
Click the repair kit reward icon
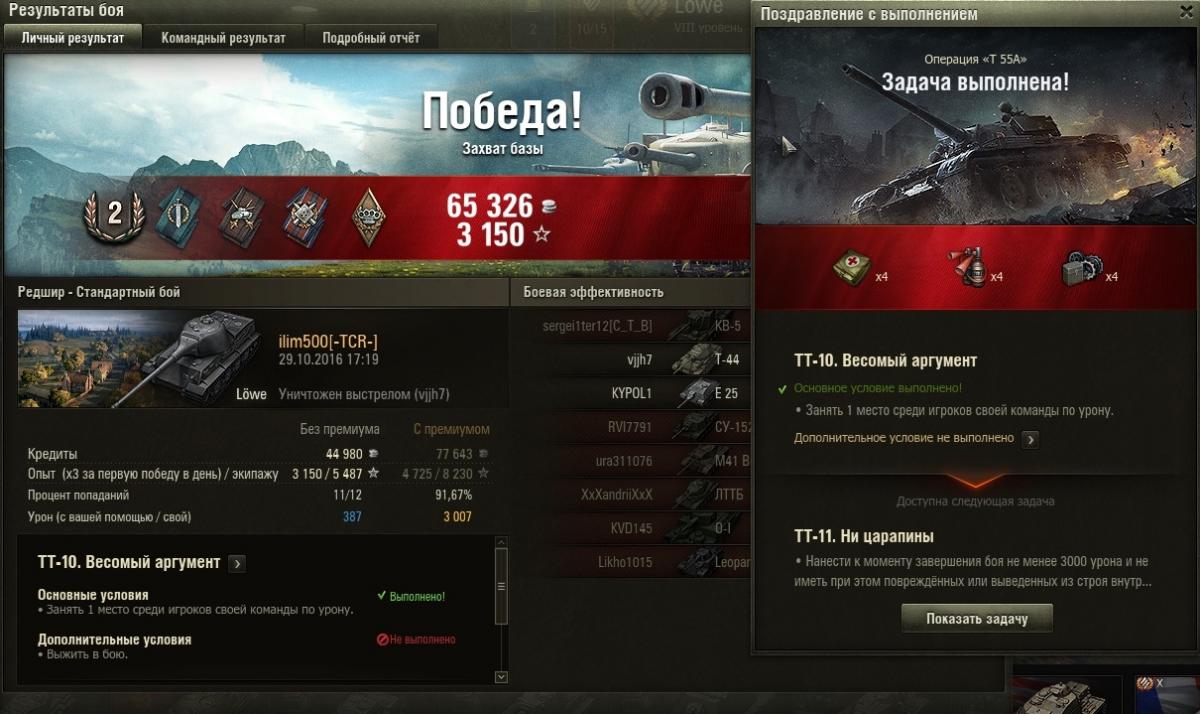tap(1081, 269)
